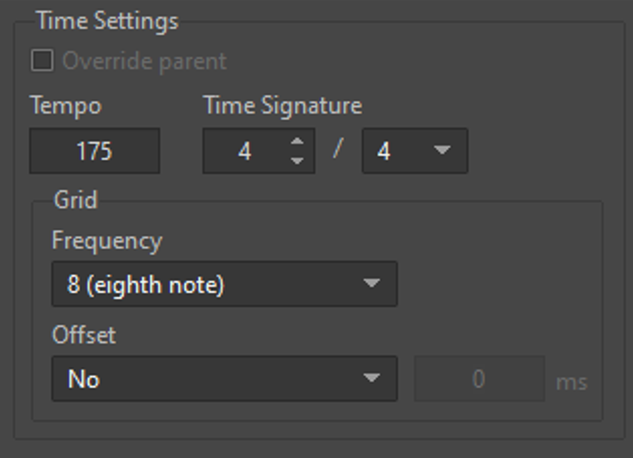Open the time signature denominator dropdown
The height and width of the screenshot is (458, 633).
point(413,152)
